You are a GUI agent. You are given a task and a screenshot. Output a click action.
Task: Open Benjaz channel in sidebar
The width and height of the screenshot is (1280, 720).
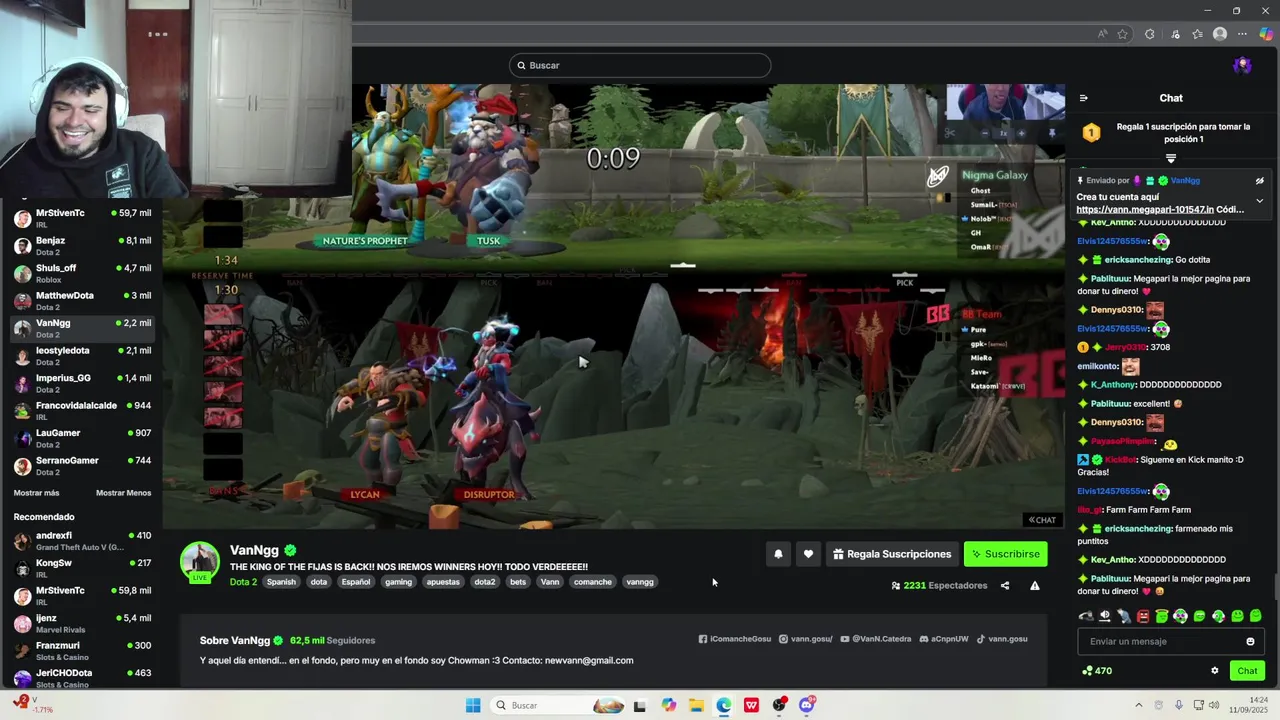click(x=82, y=245)
